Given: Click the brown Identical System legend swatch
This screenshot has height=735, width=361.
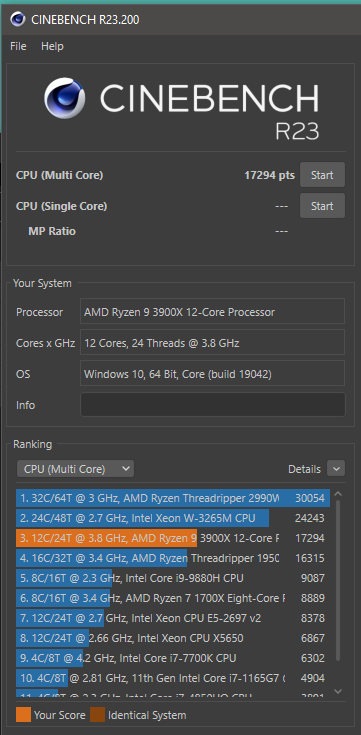Looking at the screenshot, I should coord(98,715).
